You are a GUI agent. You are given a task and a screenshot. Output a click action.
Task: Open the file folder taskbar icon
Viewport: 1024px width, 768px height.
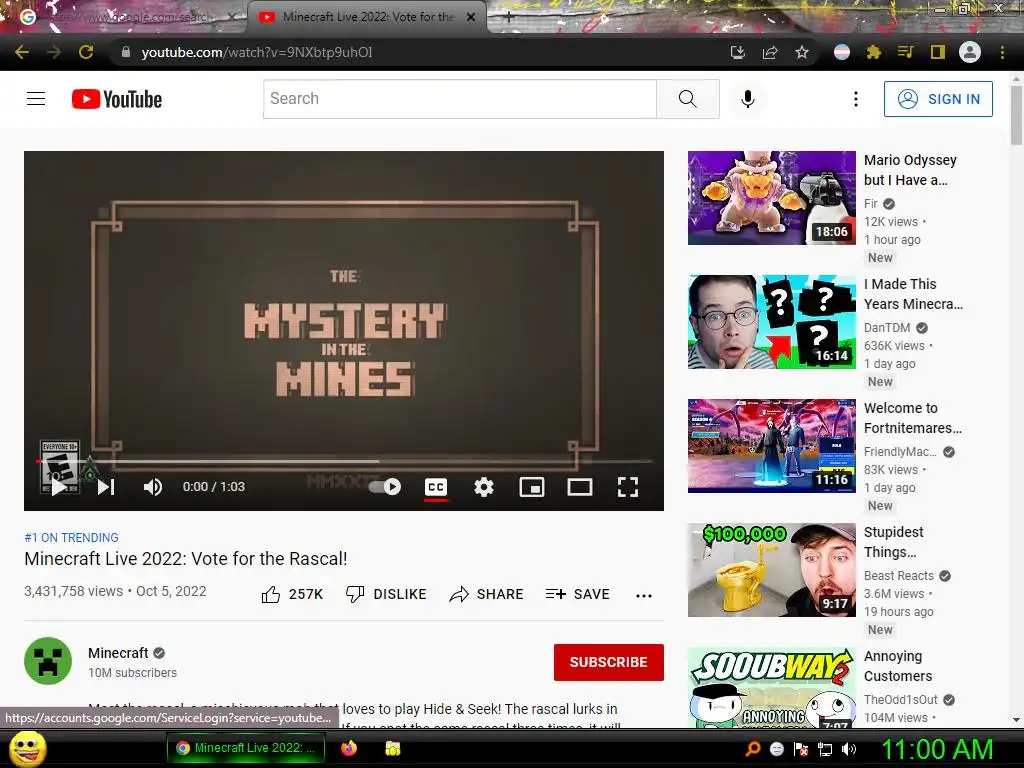pyautogui.click(x=392, y=748)
